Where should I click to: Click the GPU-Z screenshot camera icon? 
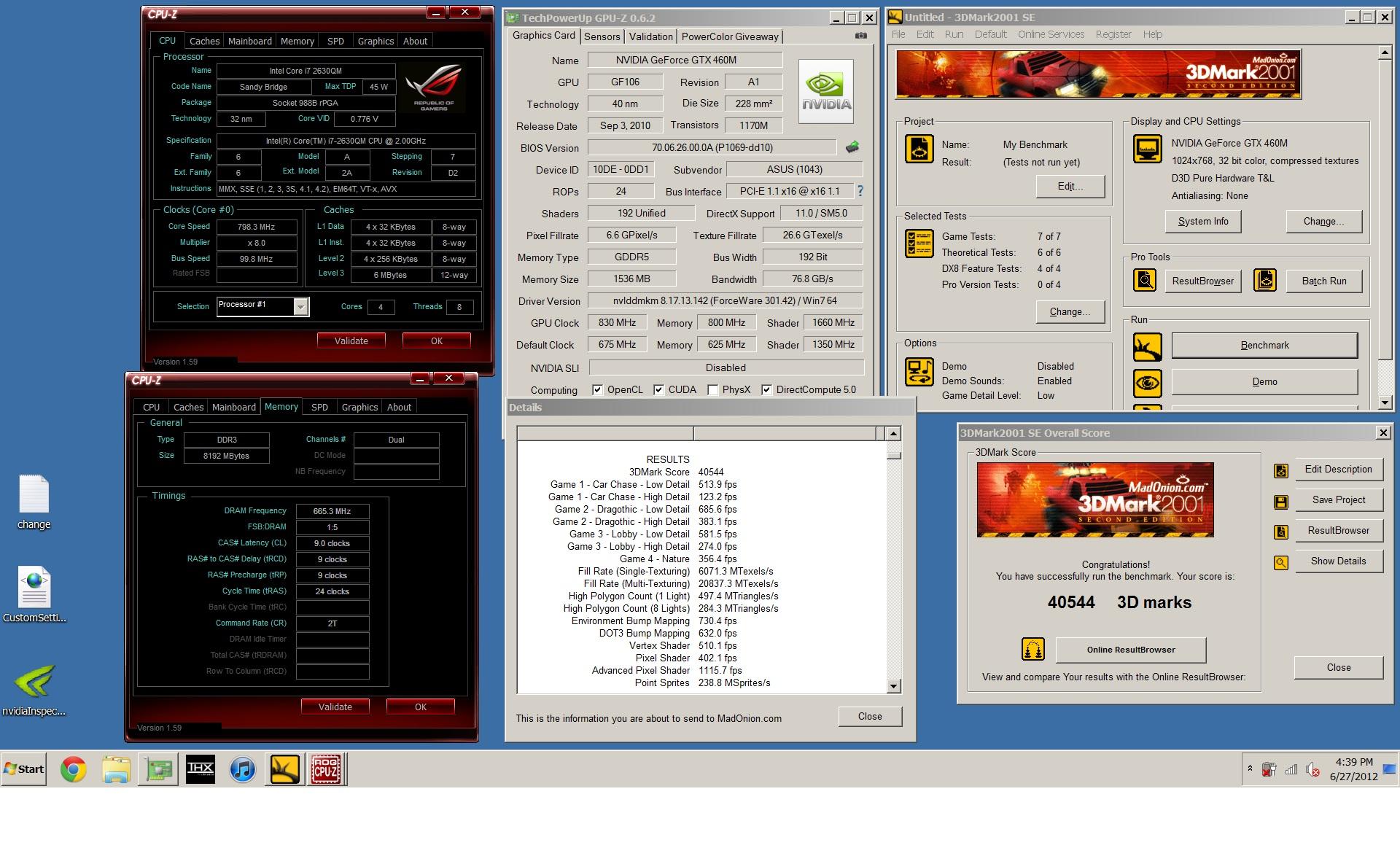pyautogui.click(x=861, y=35)
